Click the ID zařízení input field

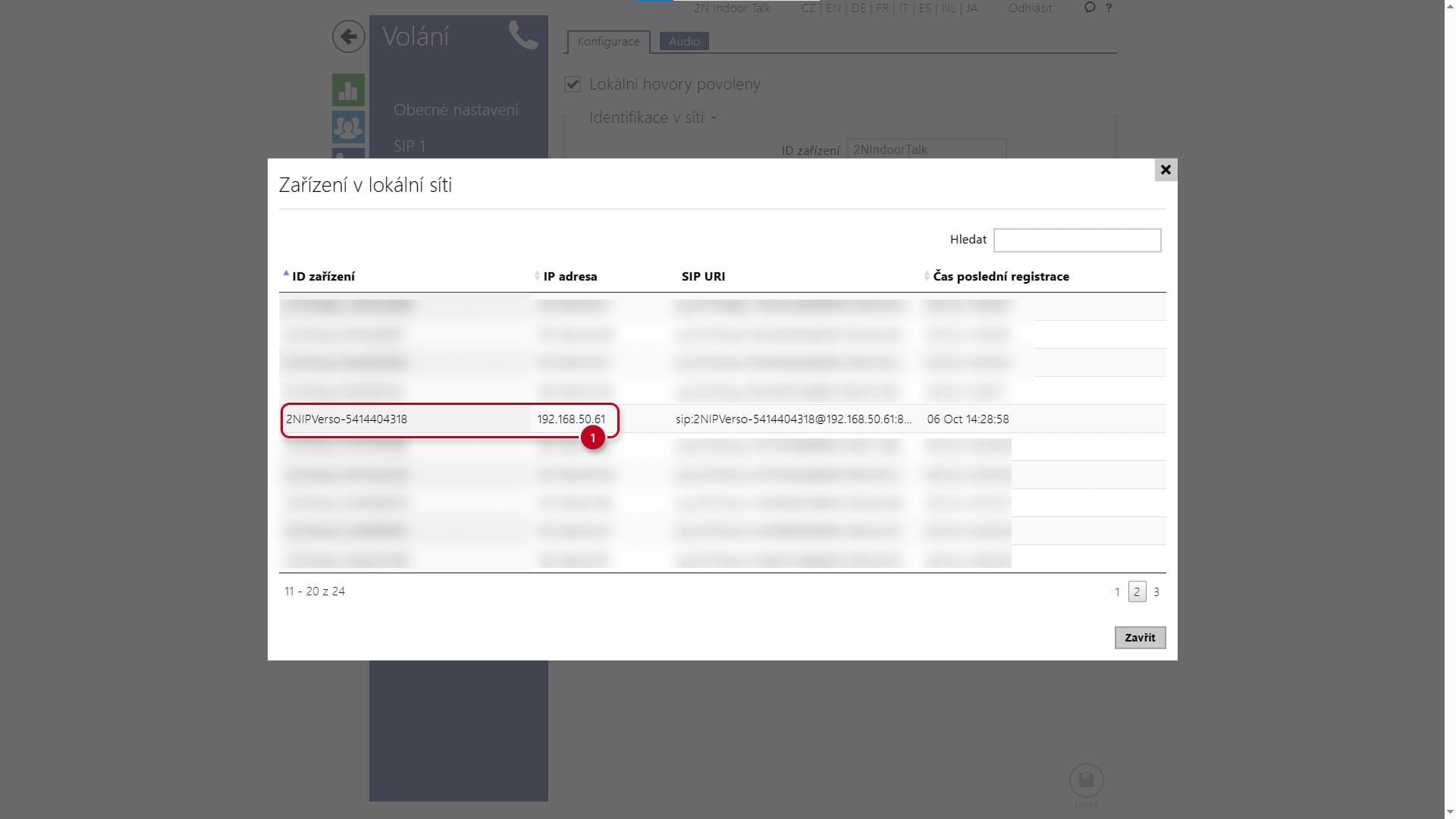pos(927,149)
